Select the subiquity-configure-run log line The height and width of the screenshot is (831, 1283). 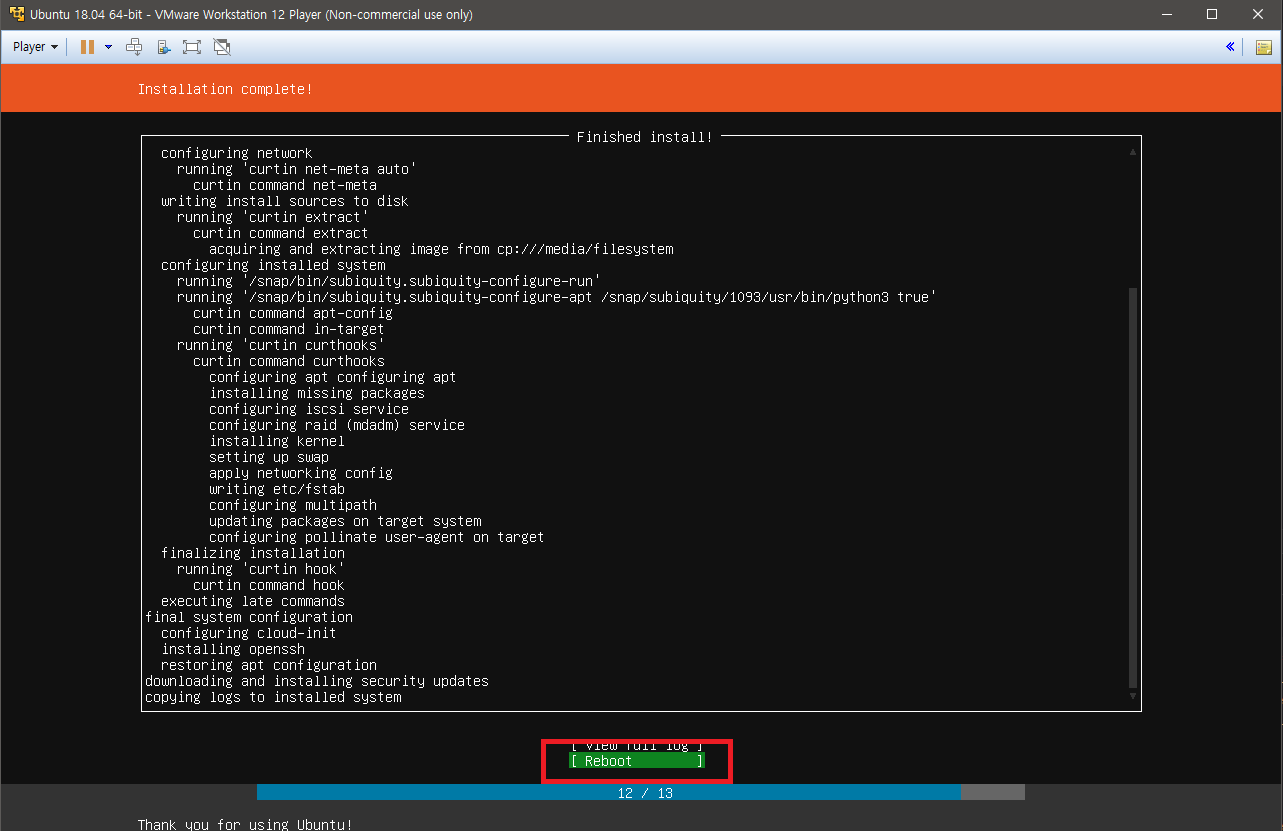coord(389,281)
